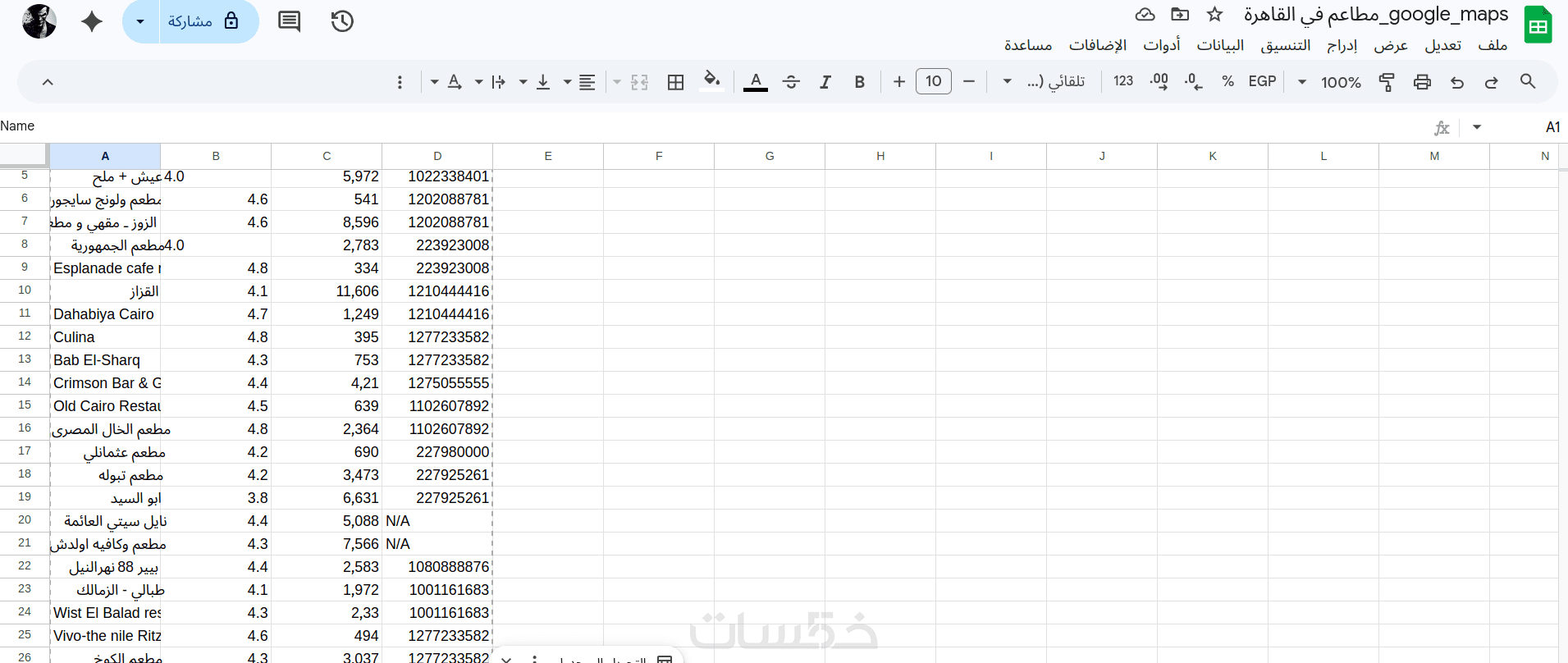Open share options dropdown arrow
Image resolution: width=1568 pixels, height=663 pixels.
pyautogui.click(x=140, y=21)
